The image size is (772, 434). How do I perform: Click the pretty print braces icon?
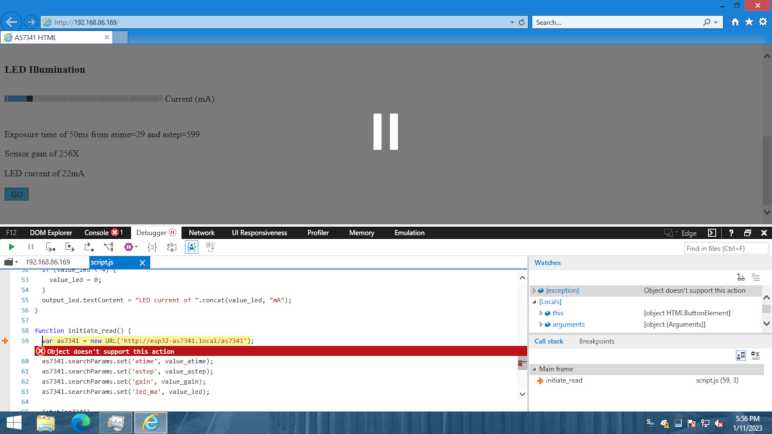152,247
